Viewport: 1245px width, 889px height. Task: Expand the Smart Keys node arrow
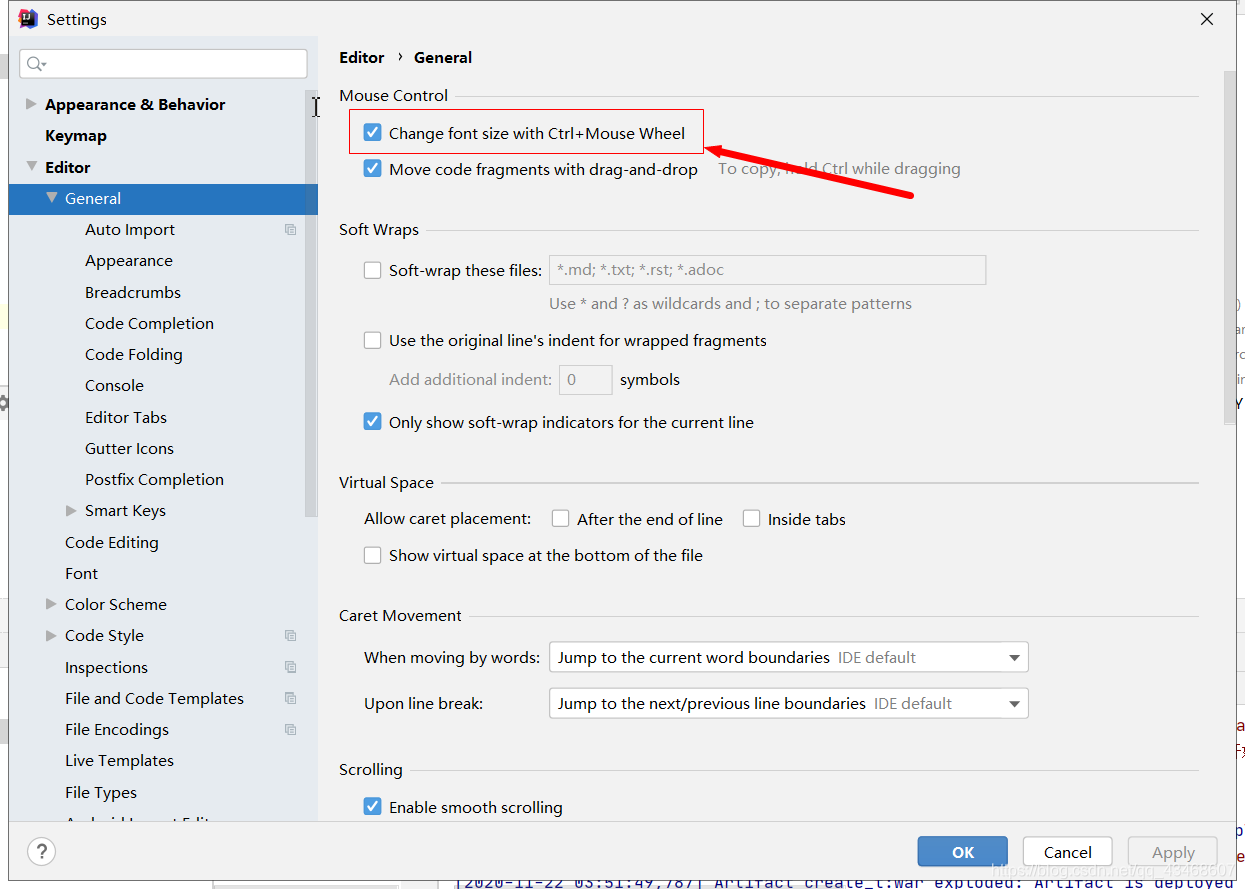coord(71,510)
